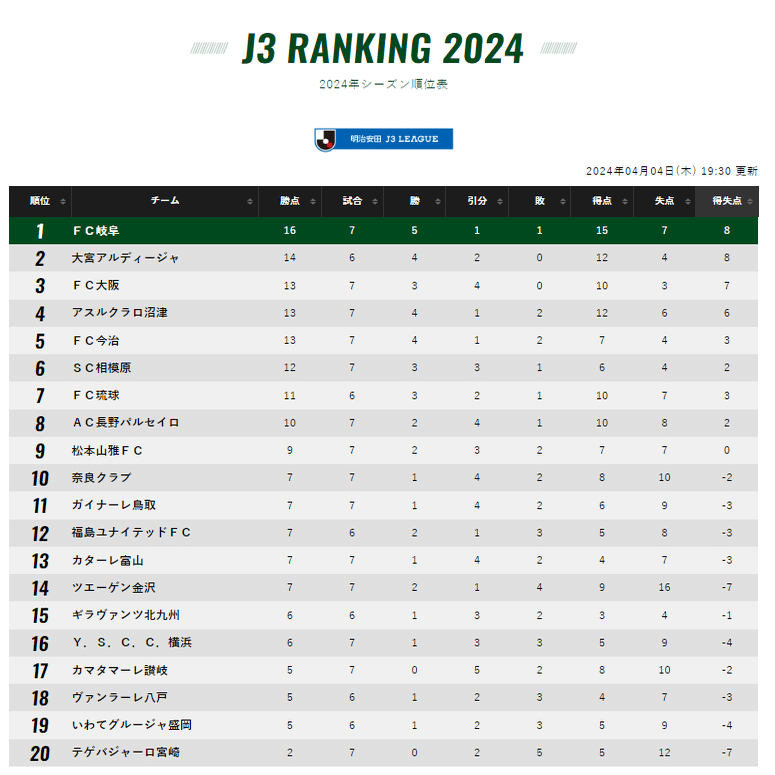Click the sort arrows in チーム column header
The image size is (775, 775).
[250, 201]
